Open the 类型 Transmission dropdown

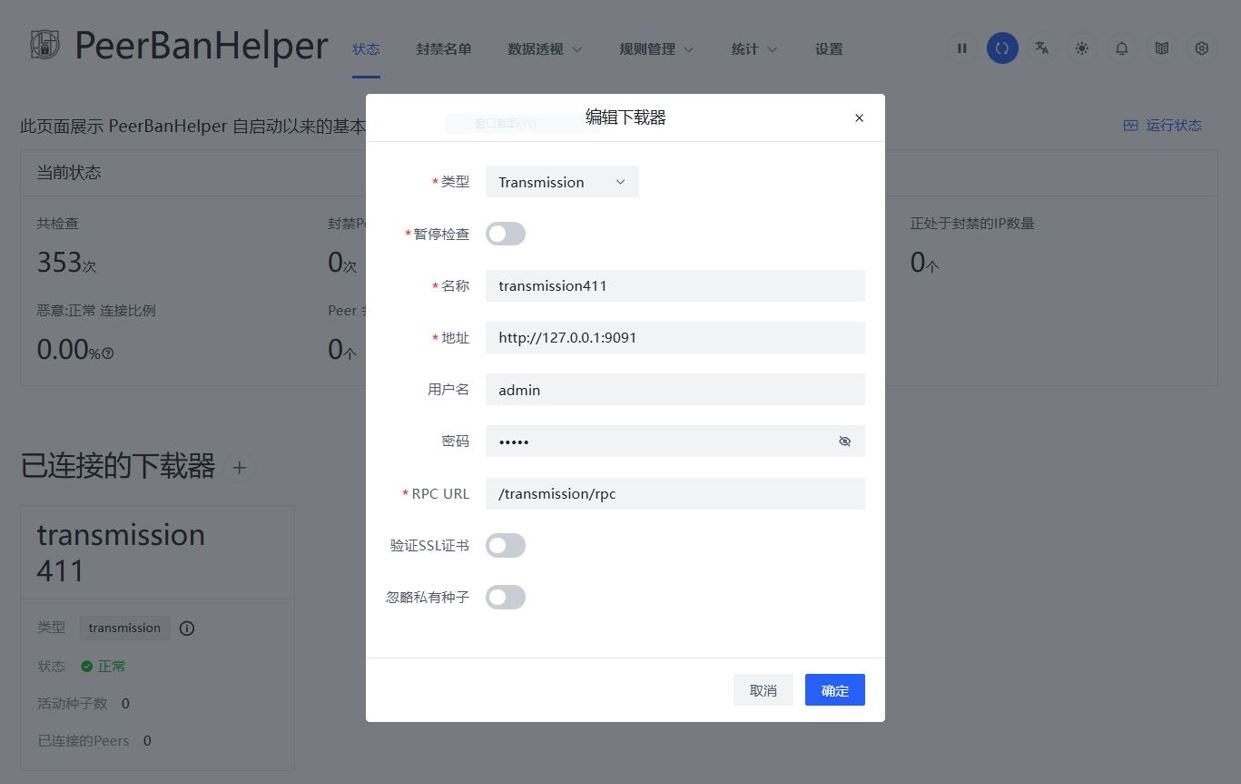click(562, 182)
